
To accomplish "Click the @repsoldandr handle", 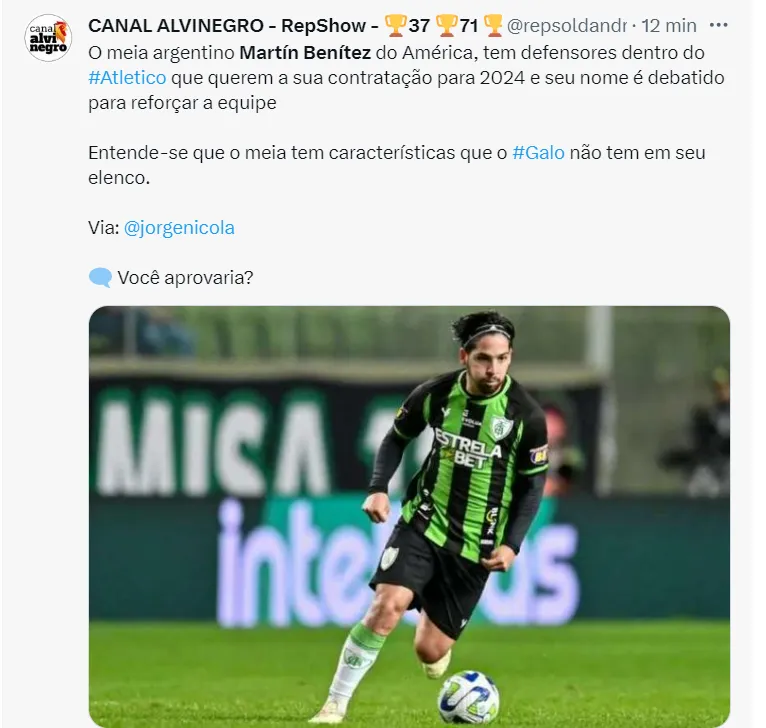I will 567,25.
